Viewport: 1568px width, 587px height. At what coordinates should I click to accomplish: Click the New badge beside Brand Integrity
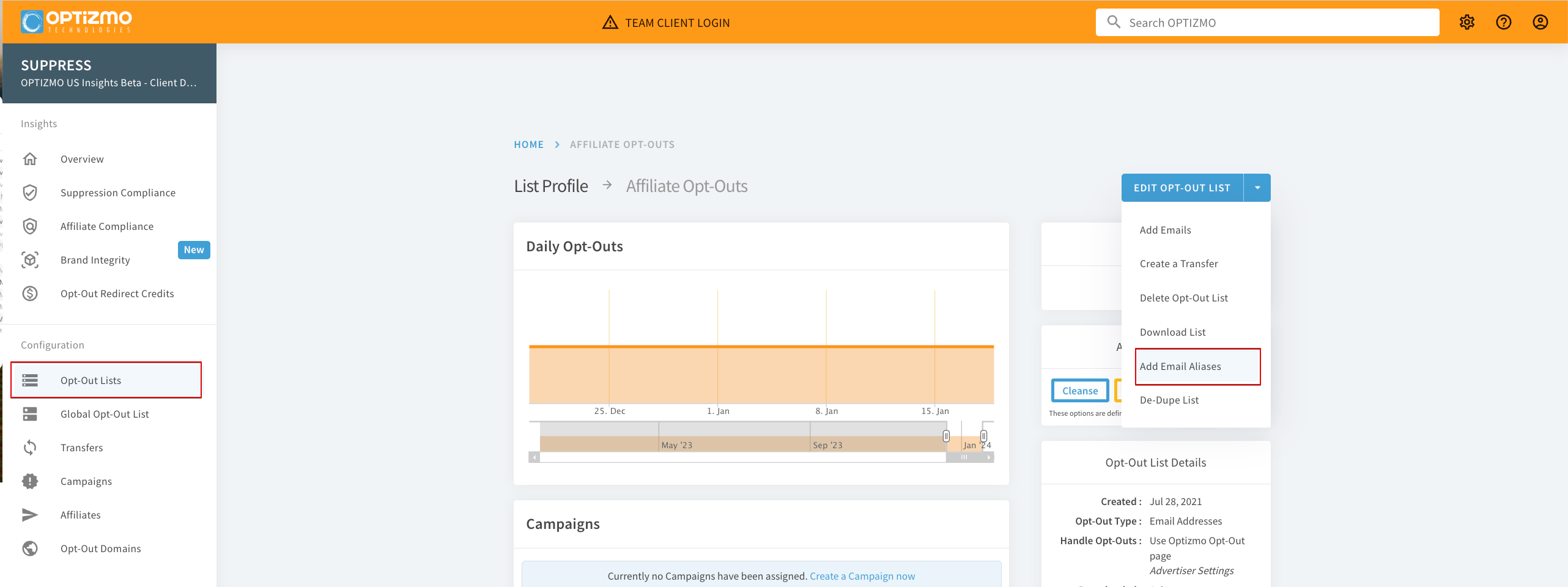194,249
